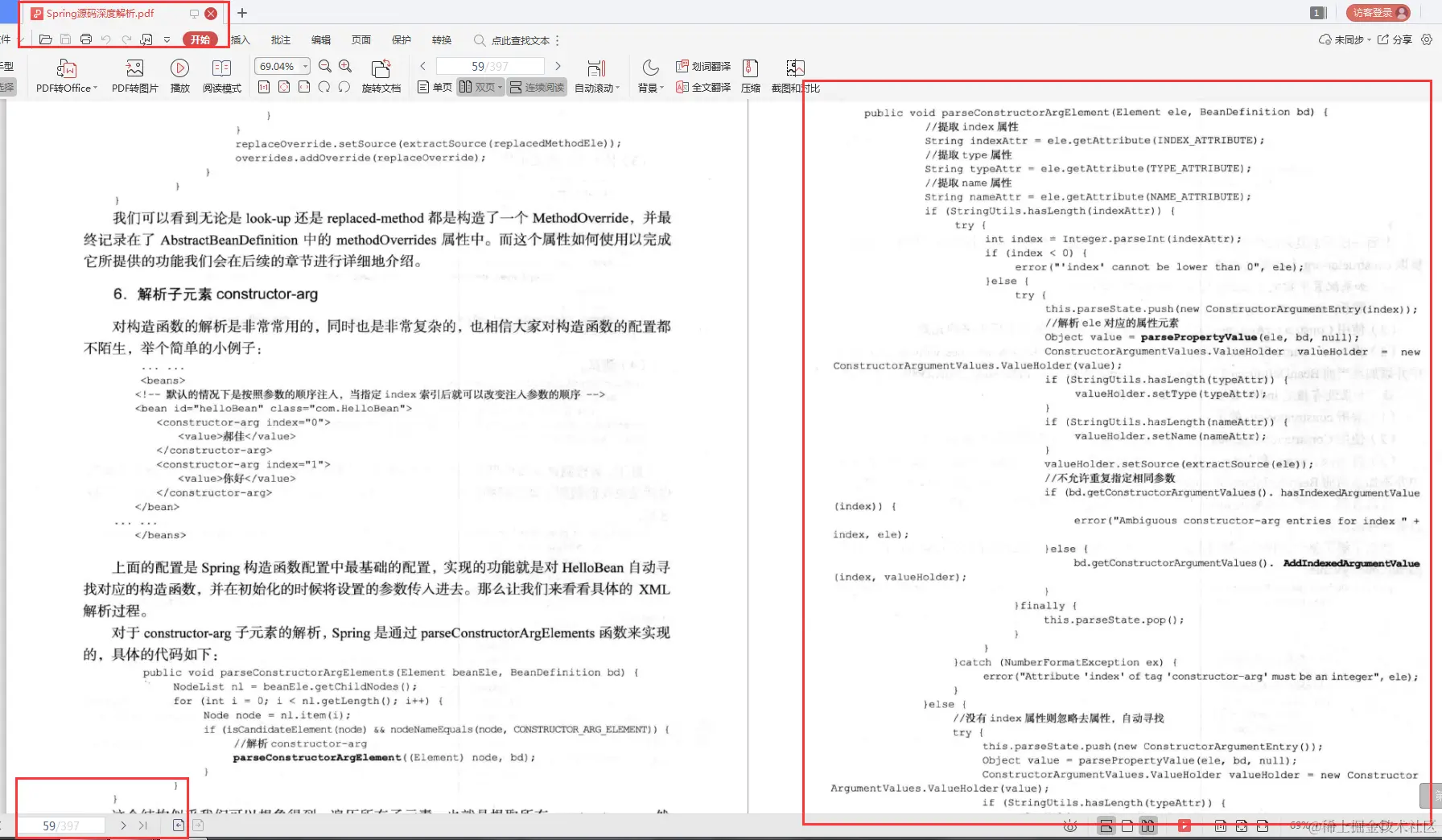Select the PDF转图片 conversion tool
1442x840 pixels.
point(134,75)
